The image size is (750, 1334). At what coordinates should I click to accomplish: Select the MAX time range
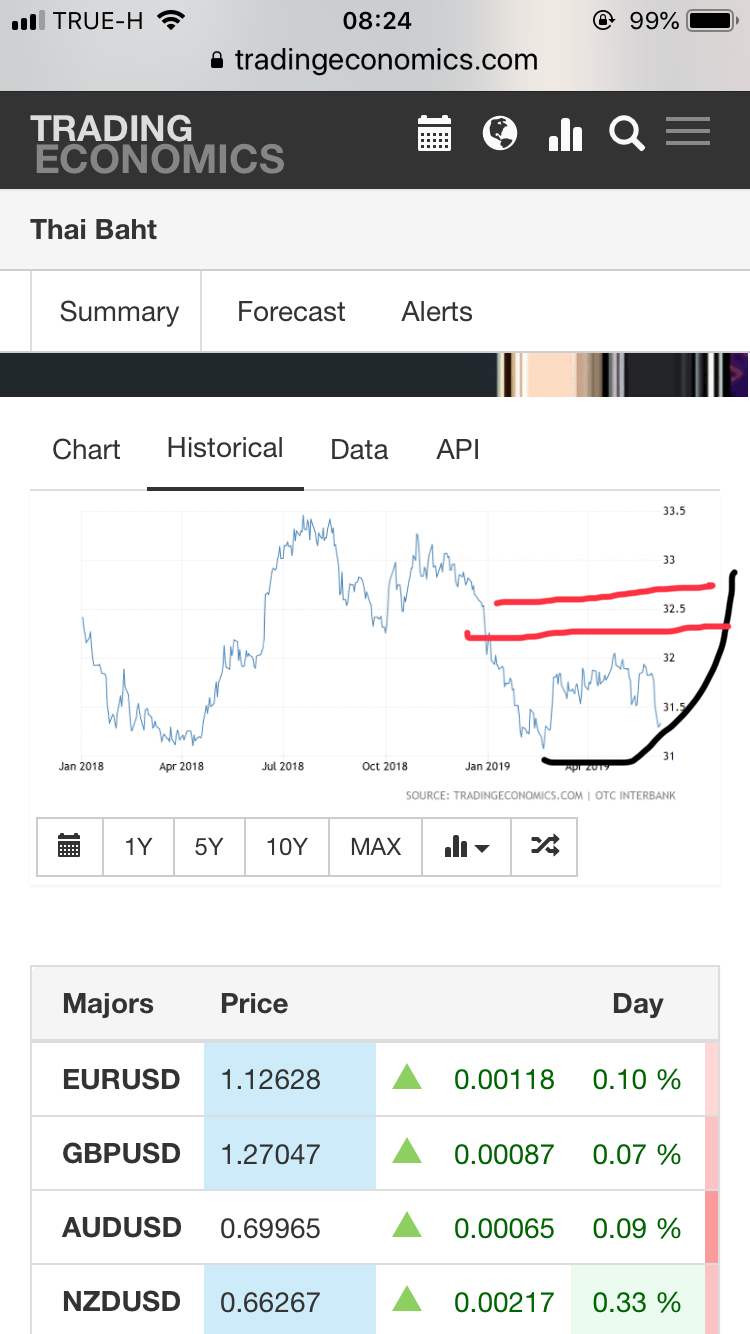point(375,847)
